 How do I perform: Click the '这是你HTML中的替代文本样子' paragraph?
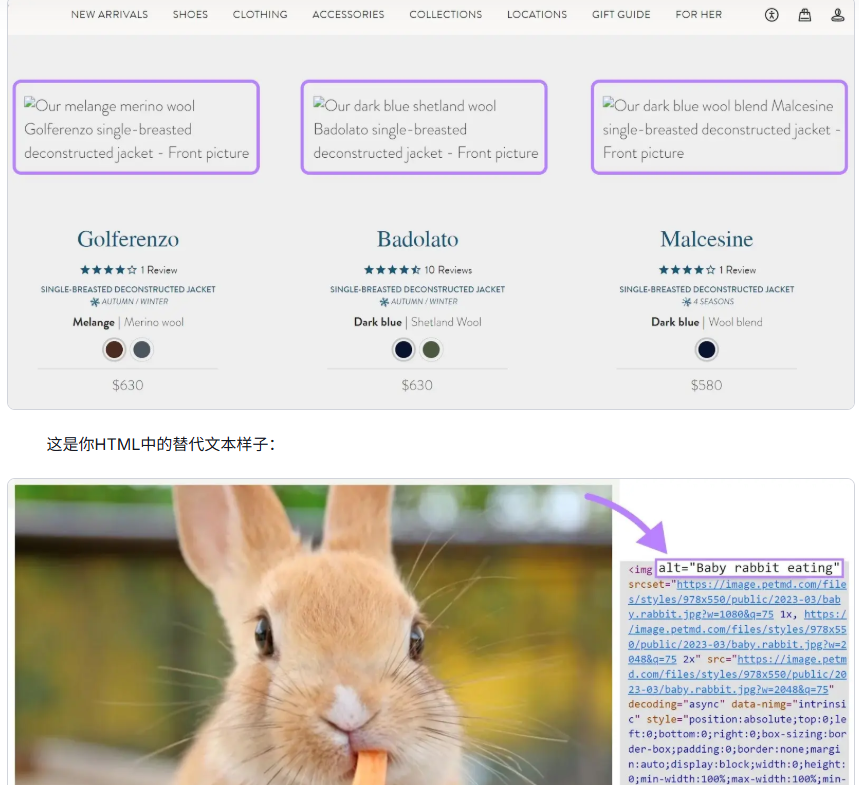161,444
